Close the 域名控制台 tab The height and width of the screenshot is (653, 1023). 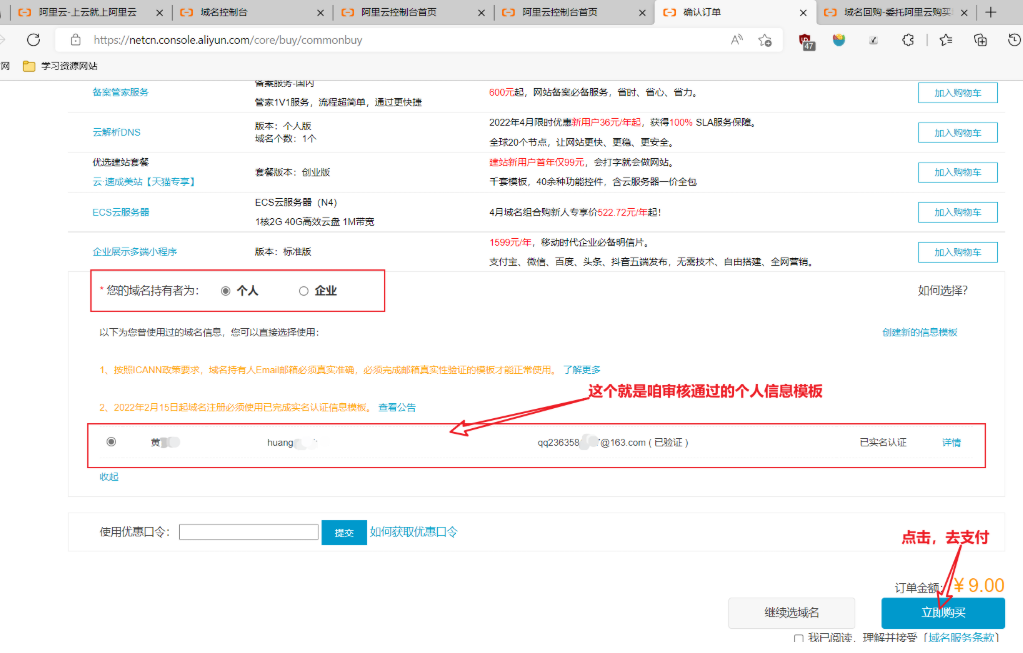pyautogui.click(x=320, y=12)
